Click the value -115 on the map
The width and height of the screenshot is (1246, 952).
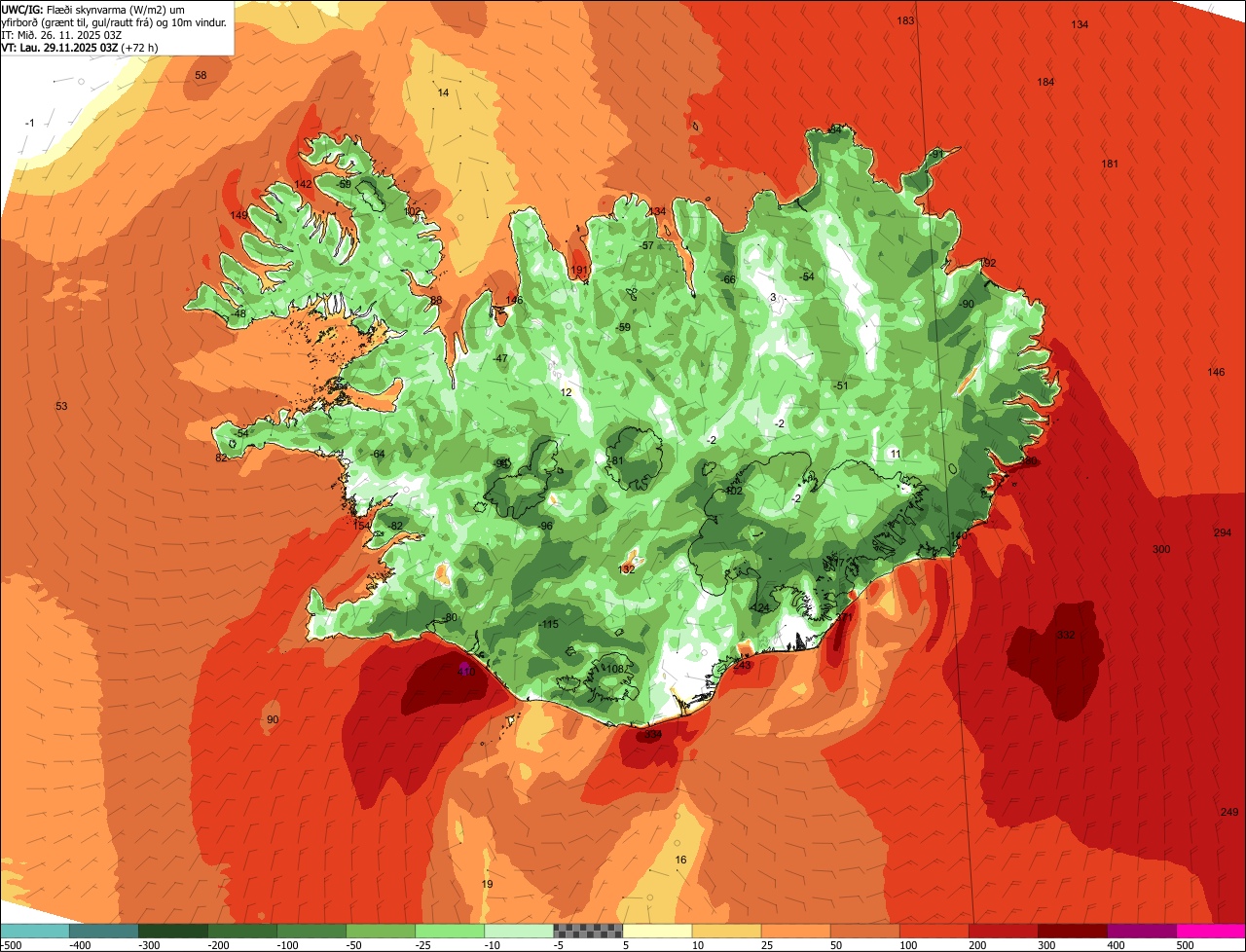(549, 624)
